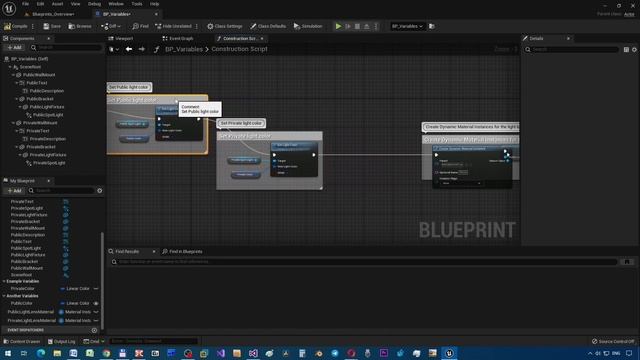
Task: Open the File menu
Action: pos(25,4)
